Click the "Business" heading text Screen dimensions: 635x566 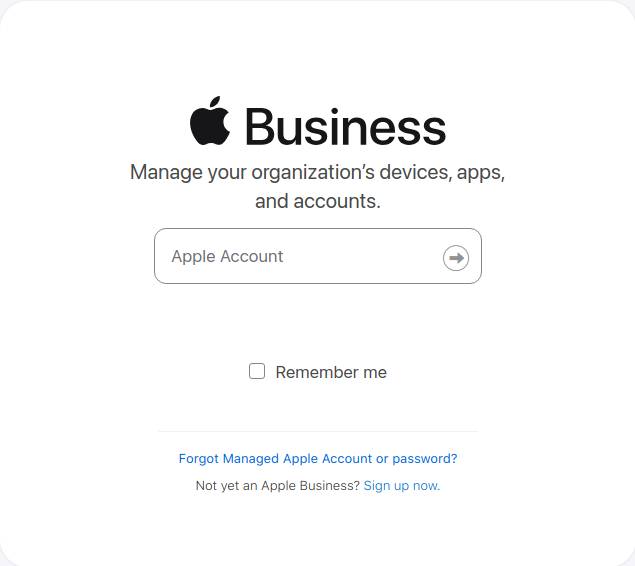point(345,128)
